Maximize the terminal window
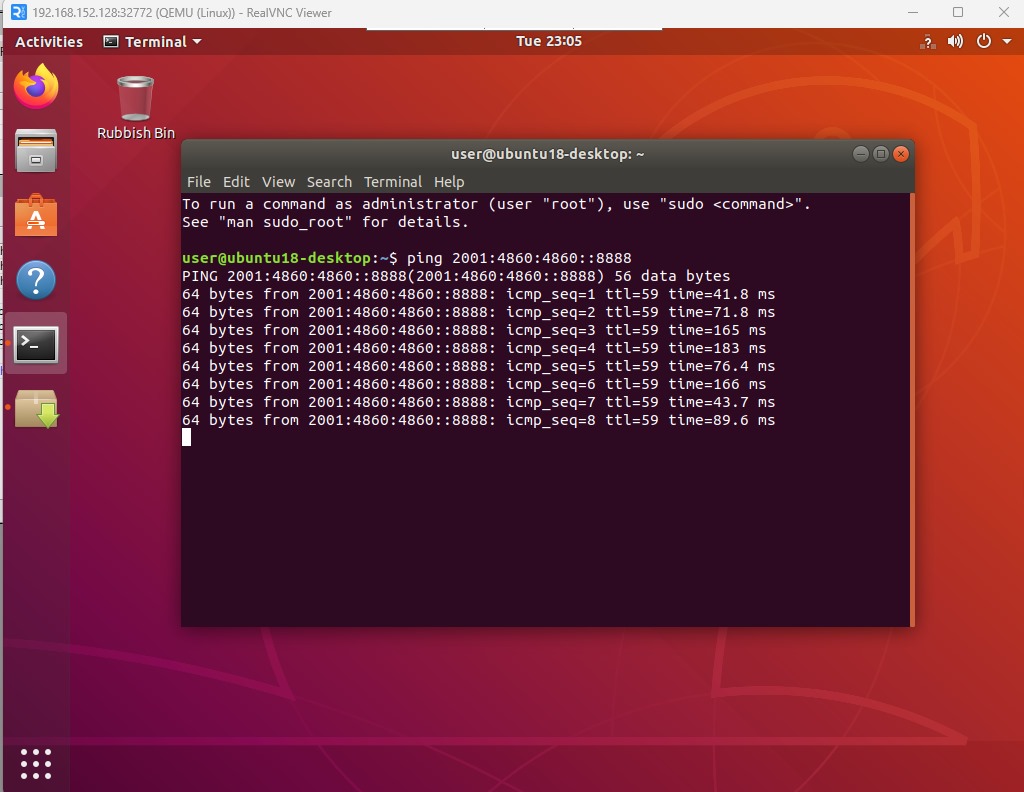Image resolution: width=1024 pixels, height=792 pixels. 881,154
